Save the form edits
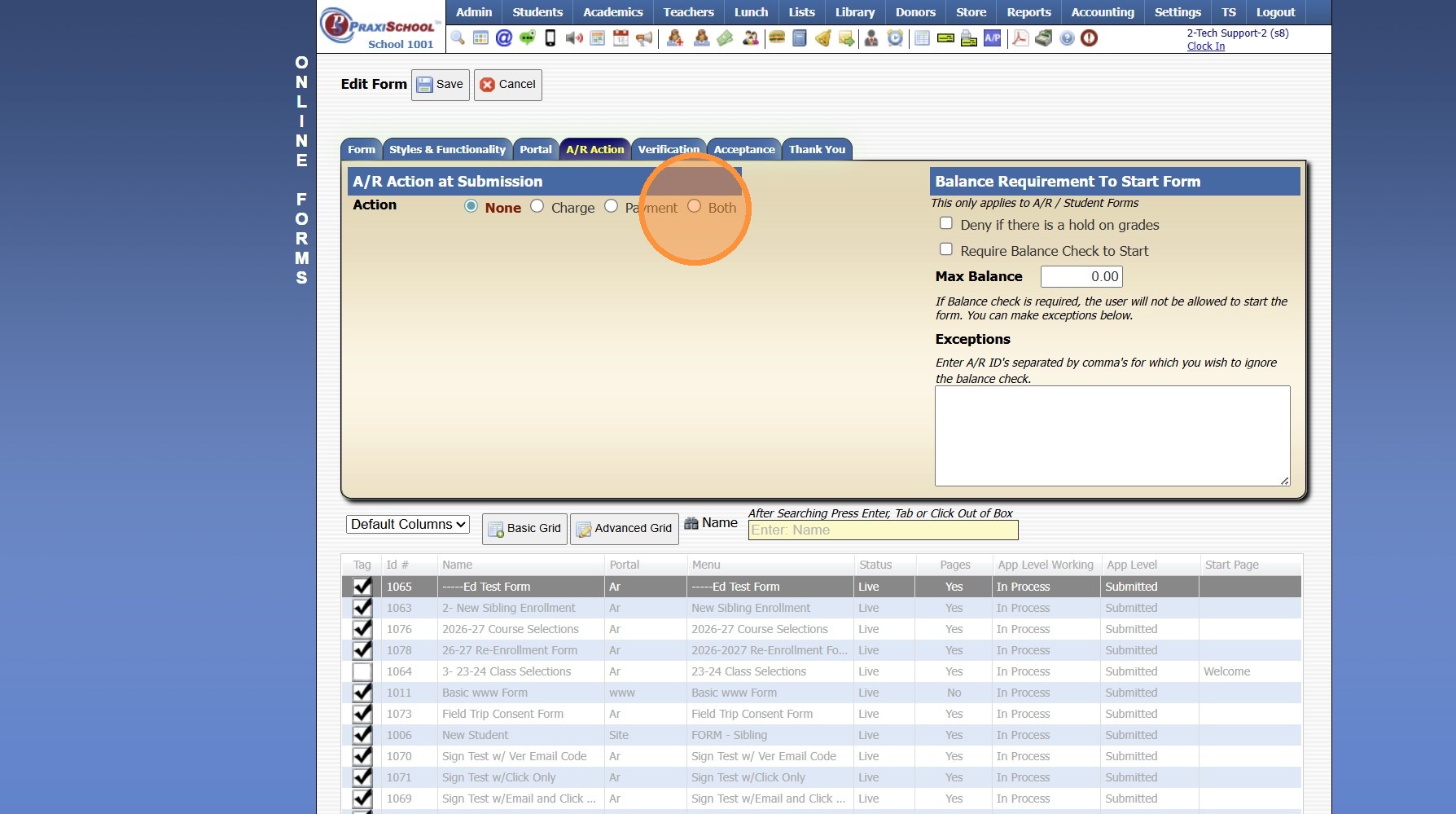This screenshot has height=814, width=1456. [441, 85]
